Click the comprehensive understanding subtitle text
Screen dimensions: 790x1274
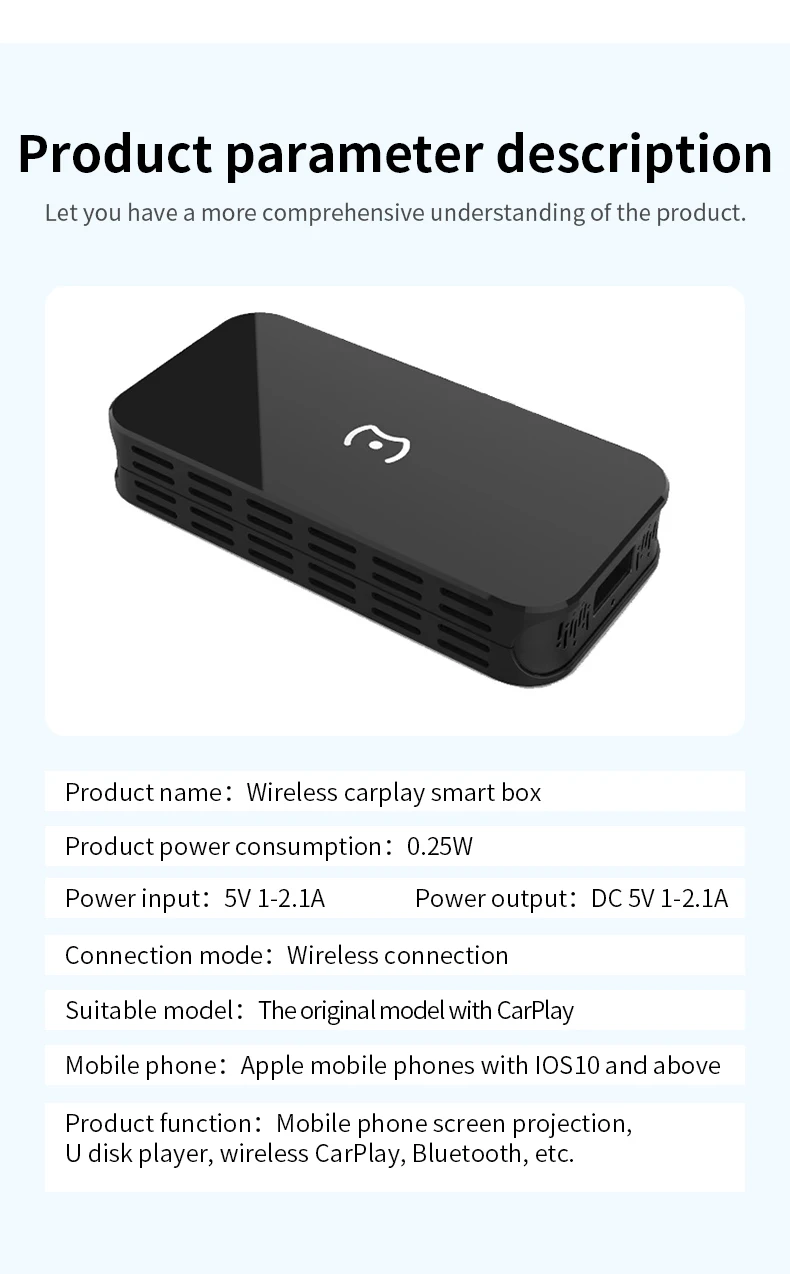pyautogui.click(x=395, y=213)
